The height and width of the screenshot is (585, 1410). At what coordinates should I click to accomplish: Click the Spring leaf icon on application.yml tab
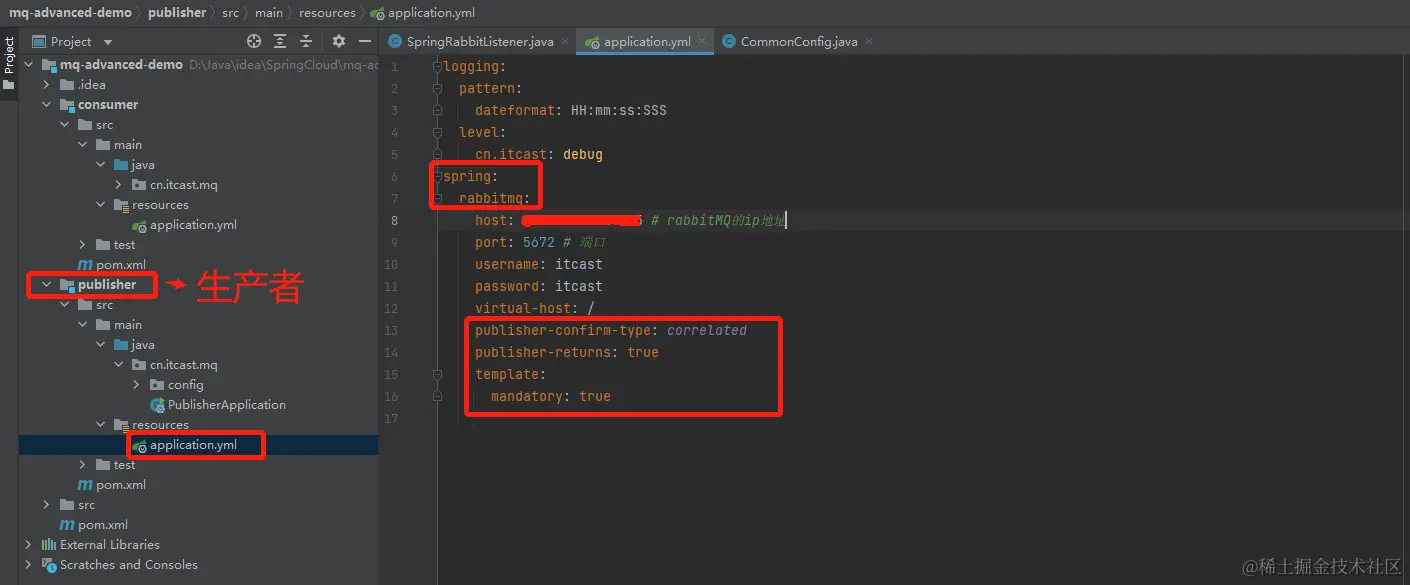(x=593, y=42)
